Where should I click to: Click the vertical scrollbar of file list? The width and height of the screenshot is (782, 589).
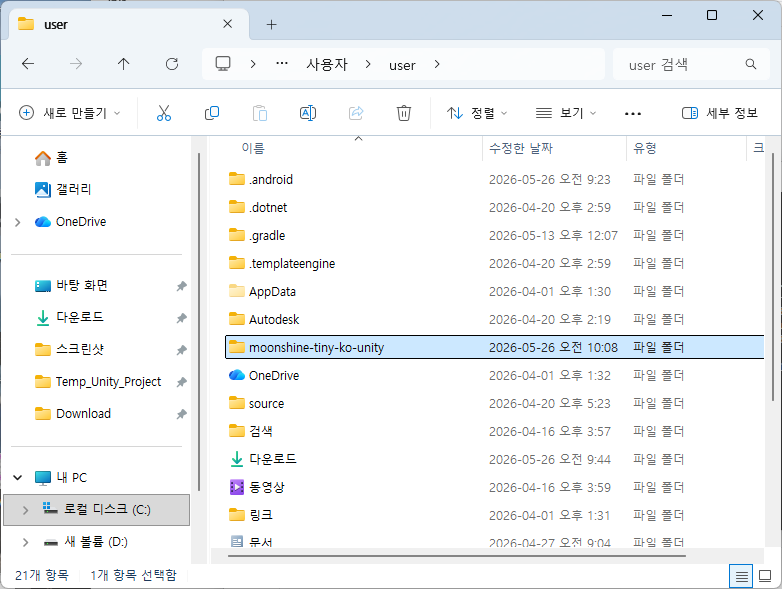click(x=773, y=277)
